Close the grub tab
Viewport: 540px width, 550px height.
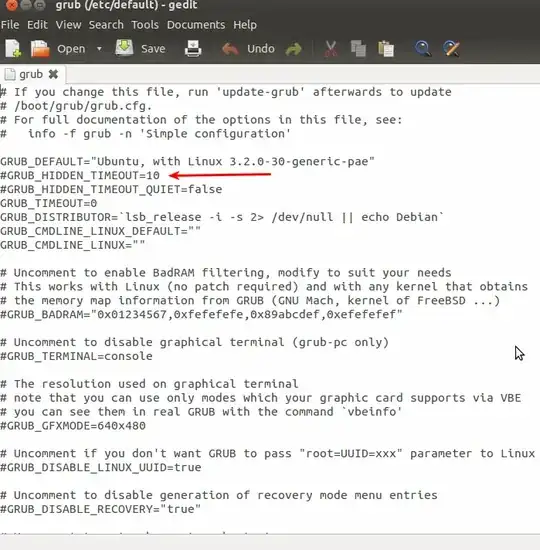point(53,74)
